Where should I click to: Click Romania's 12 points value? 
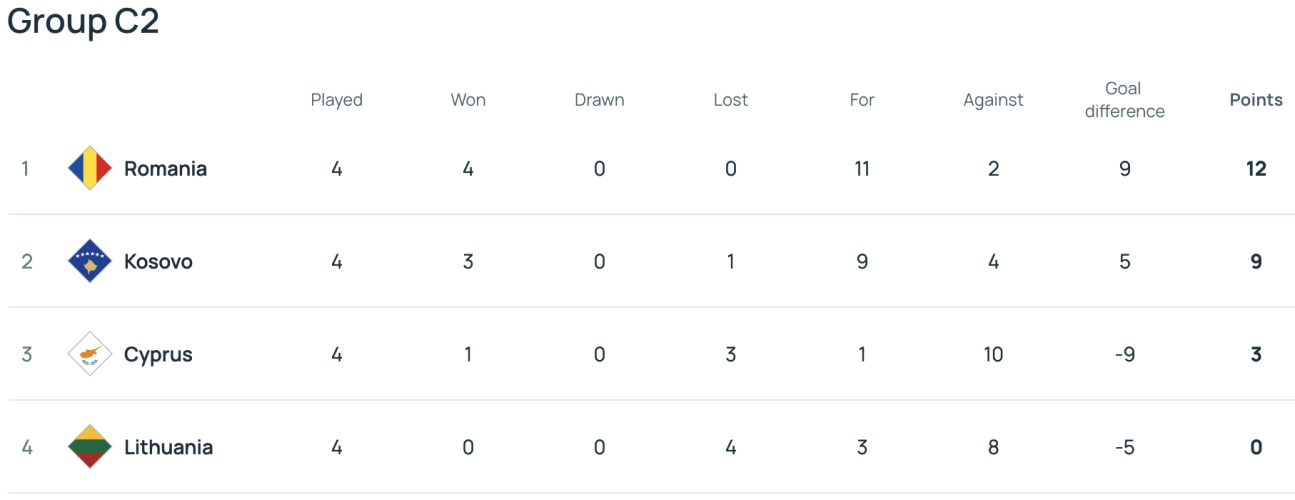pos(1256,168)
